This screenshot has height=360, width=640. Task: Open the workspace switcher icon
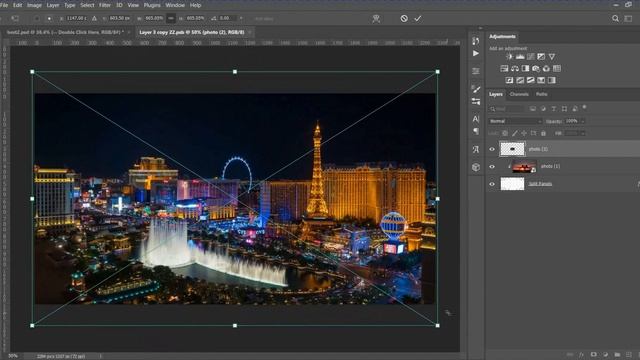click(x=628, y=18)
